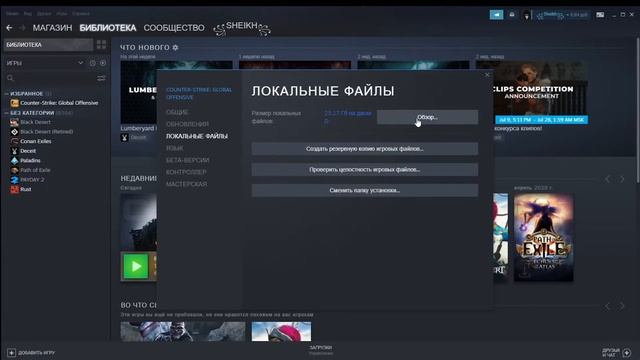Click the blue local files disk size link
The image size is (640, 360).
348,117
